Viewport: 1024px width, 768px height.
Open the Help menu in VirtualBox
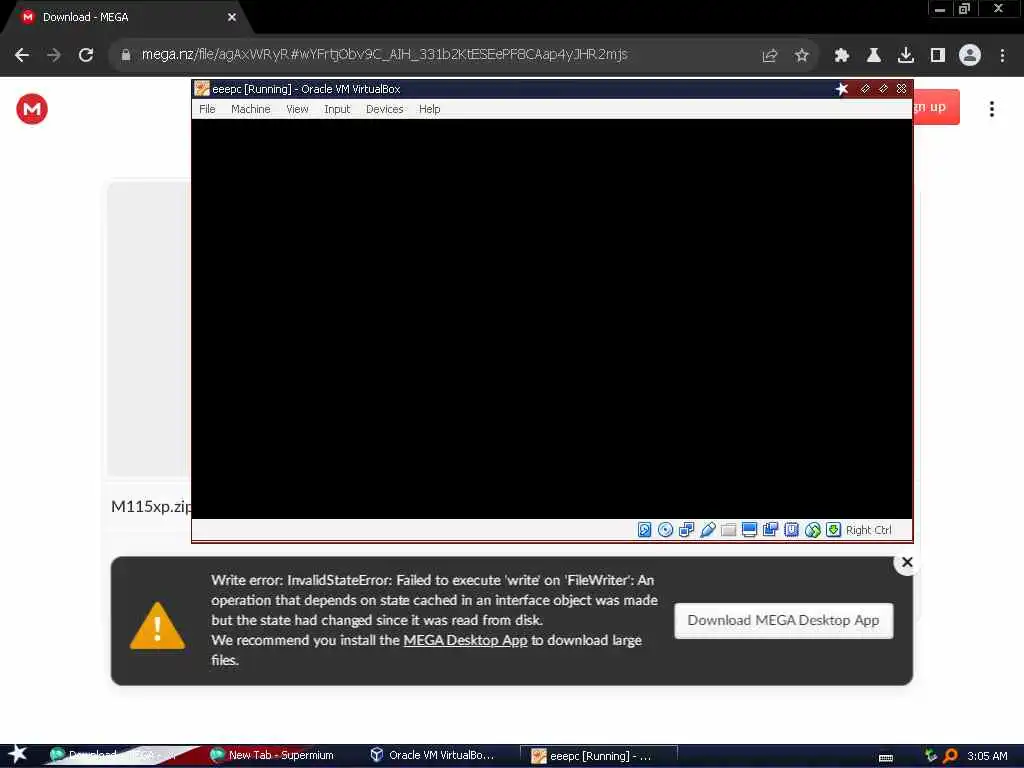click(x=429, y=109)
